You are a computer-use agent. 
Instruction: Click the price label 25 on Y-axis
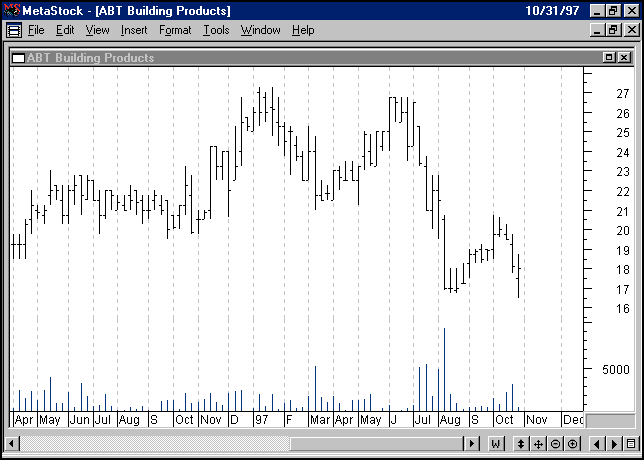pos(623,133)
